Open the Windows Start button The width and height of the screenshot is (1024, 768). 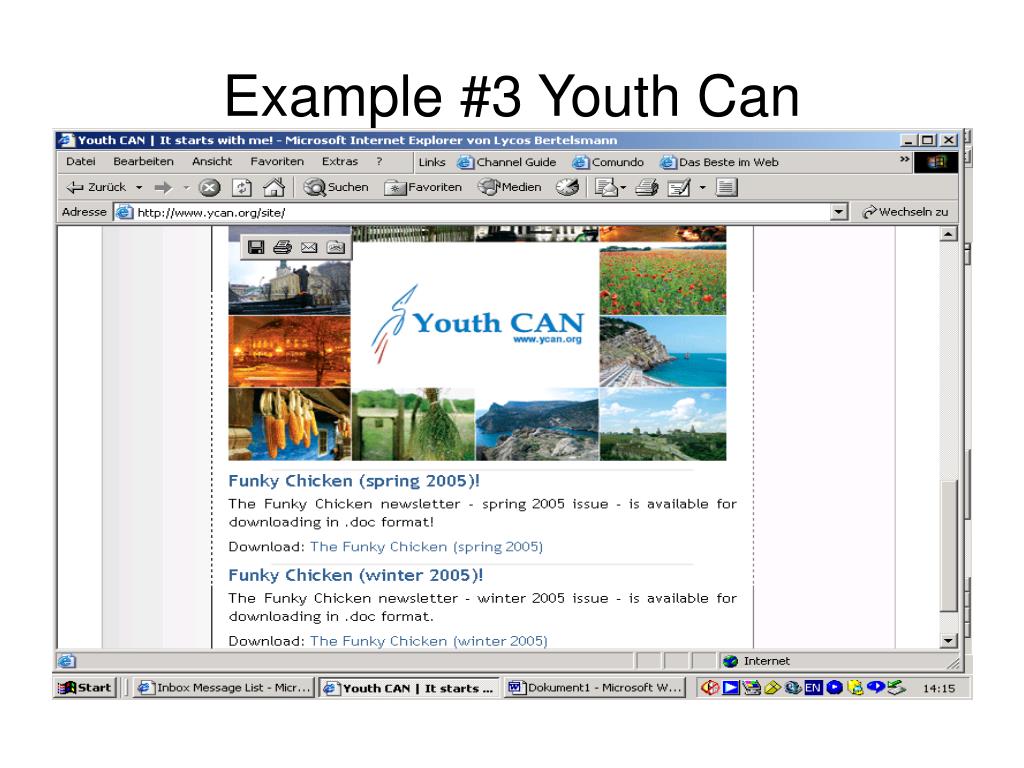point(86,688)
